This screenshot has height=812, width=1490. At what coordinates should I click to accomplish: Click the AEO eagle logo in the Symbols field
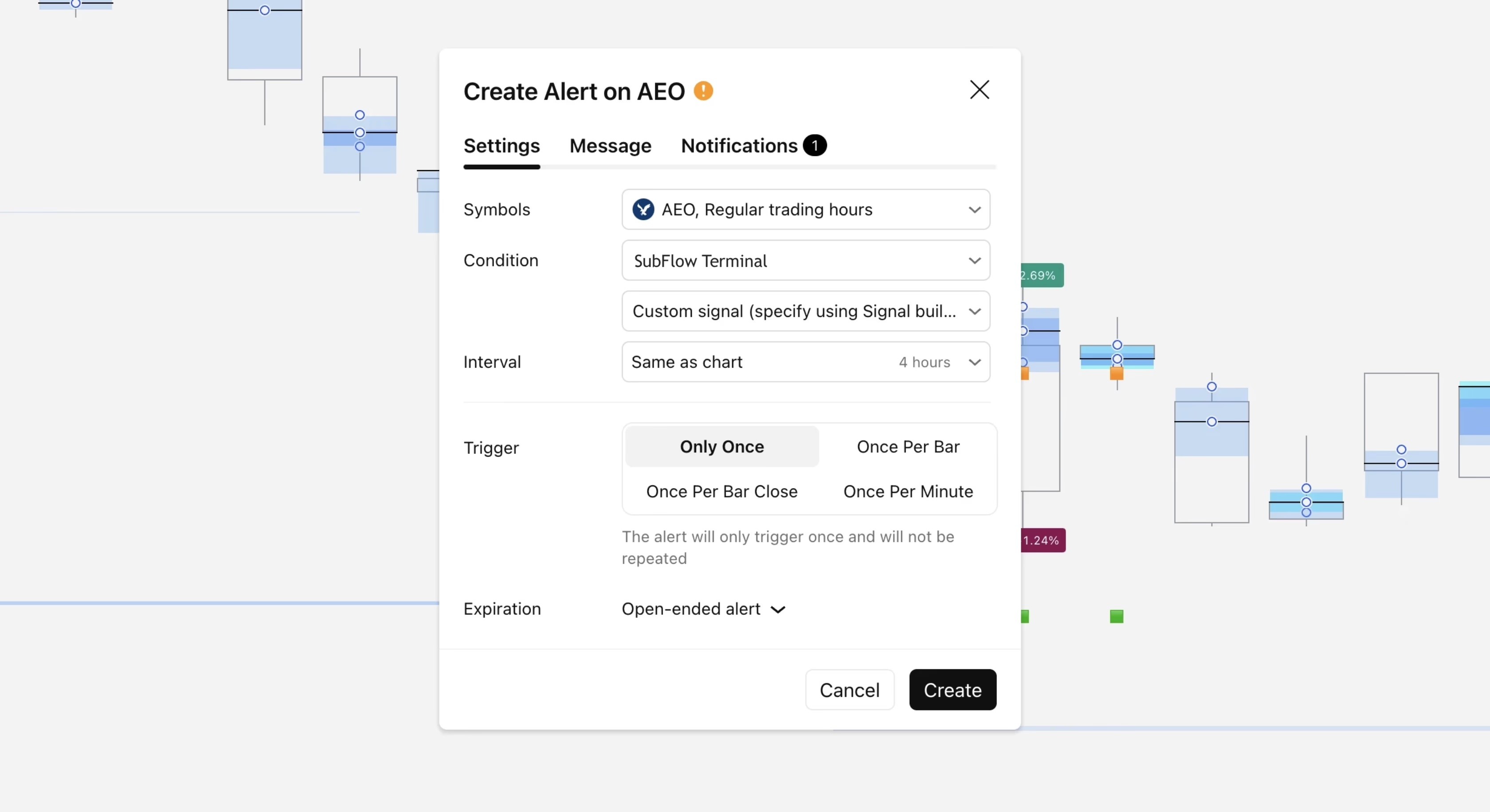point(644,209)
